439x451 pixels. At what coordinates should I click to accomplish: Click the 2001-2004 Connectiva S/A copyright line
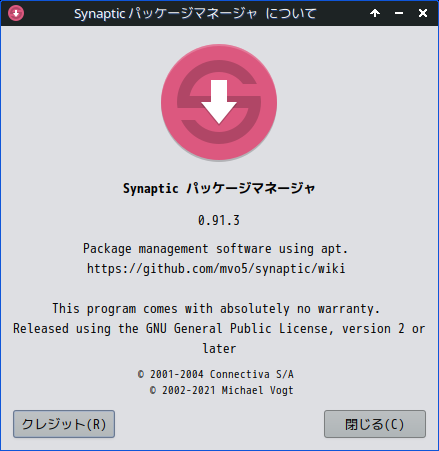coord(216,374)
